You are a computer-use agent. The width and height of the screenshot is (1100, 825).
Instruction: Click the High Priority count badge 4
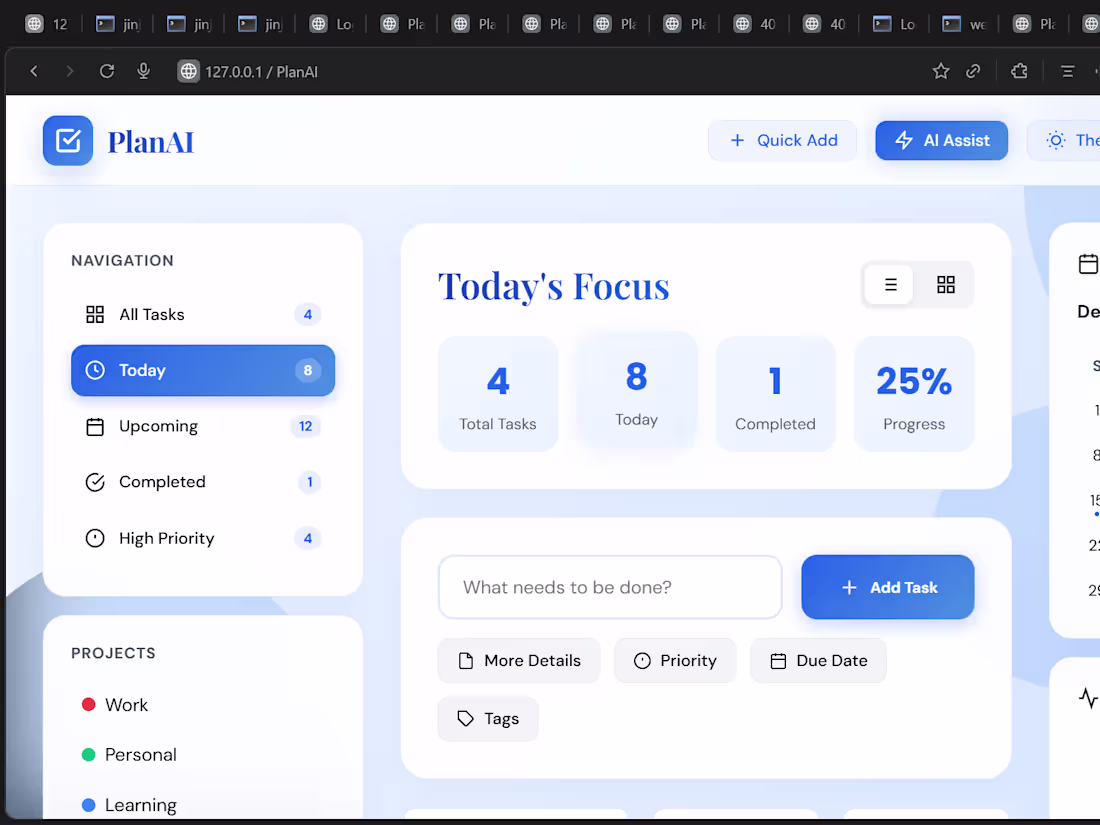[x=307, y=539]
